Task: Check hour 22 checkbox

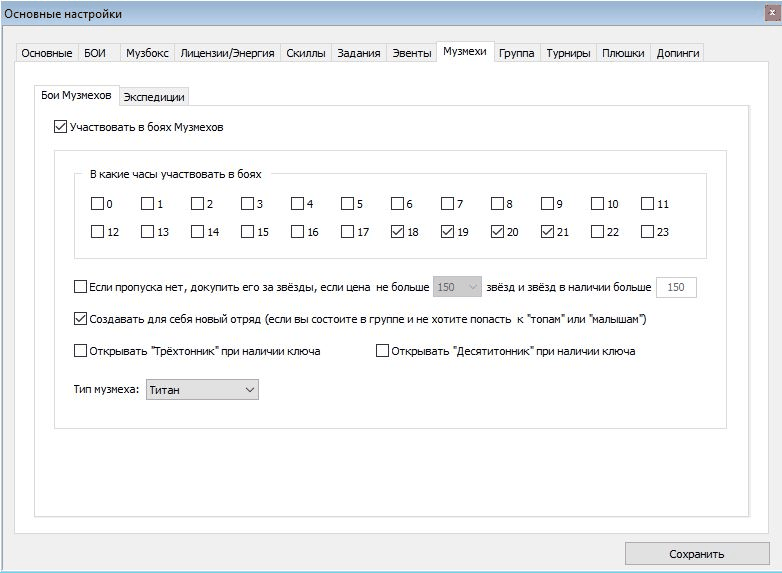Action: 597,231
